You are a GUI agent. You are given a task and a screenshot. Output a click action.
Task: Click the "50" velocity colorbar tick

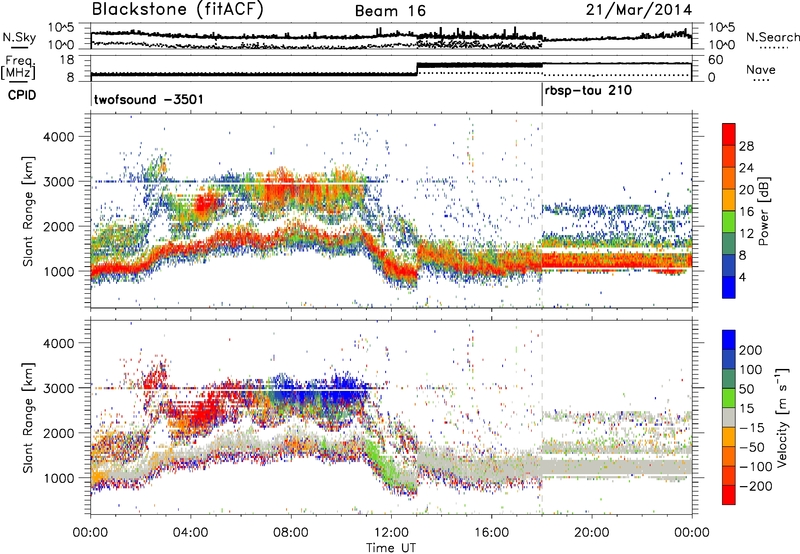[746, 389]
